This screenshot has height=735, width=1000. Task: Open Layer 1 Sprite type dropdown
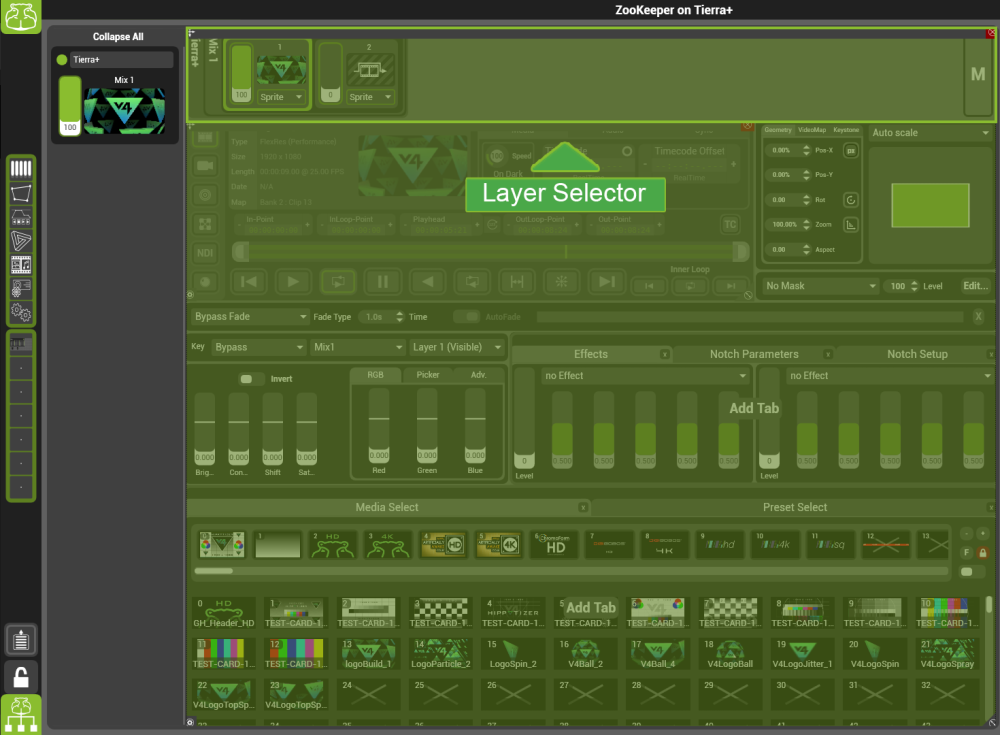(281, 97)
